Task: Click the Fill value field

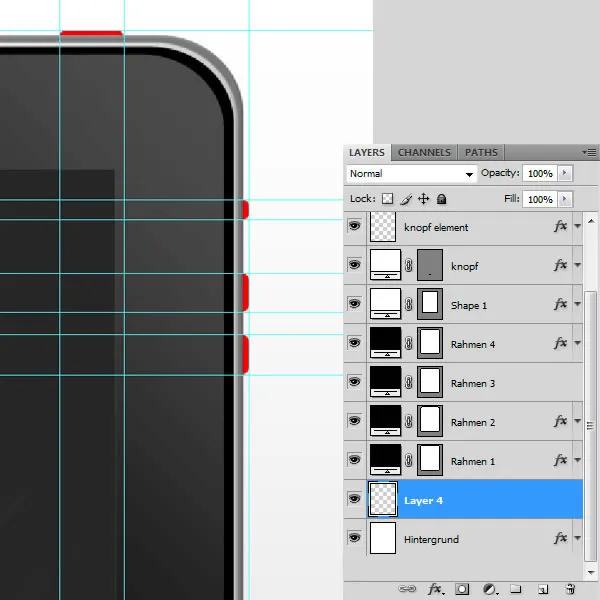Action: click(540, 199)
